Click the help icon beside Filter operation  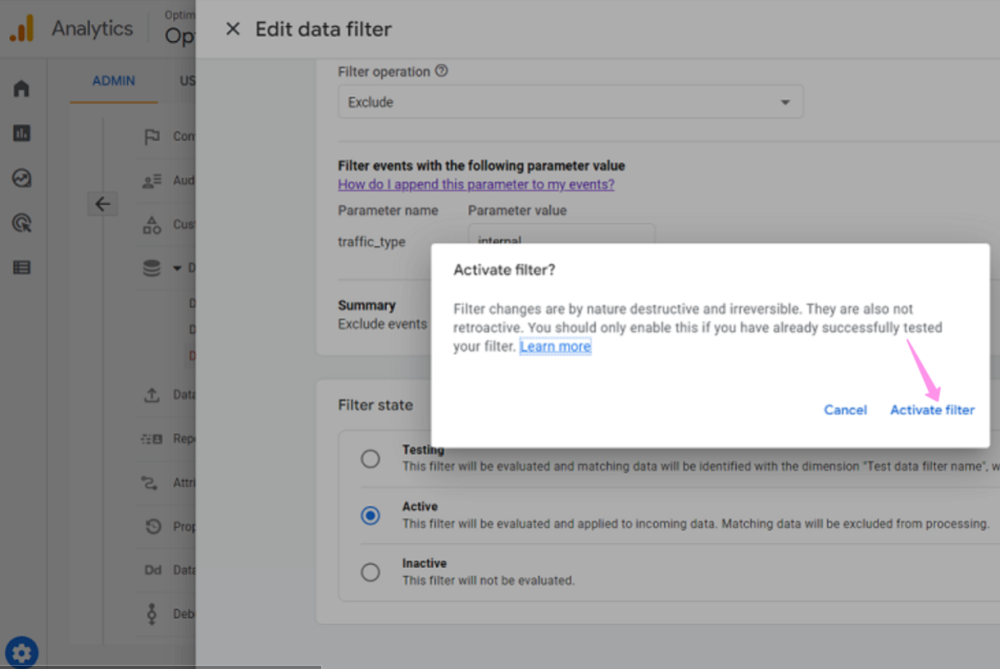click(x=442, y=72)
